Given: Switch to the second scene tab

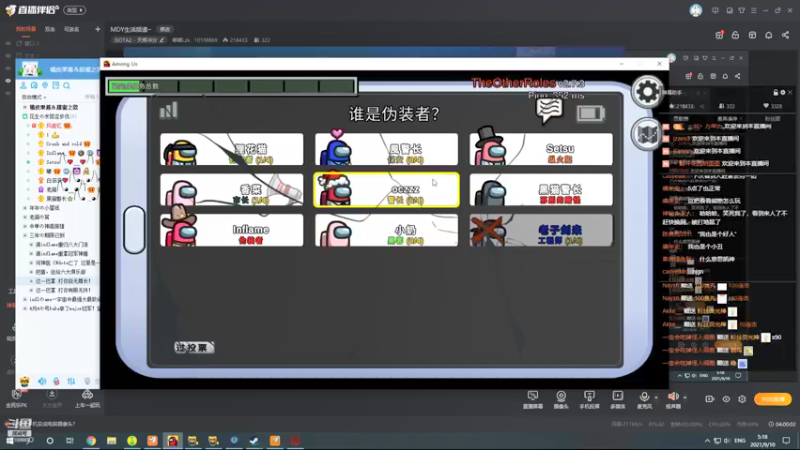Looking at the screenshot, I should click(x=49, y=30).
